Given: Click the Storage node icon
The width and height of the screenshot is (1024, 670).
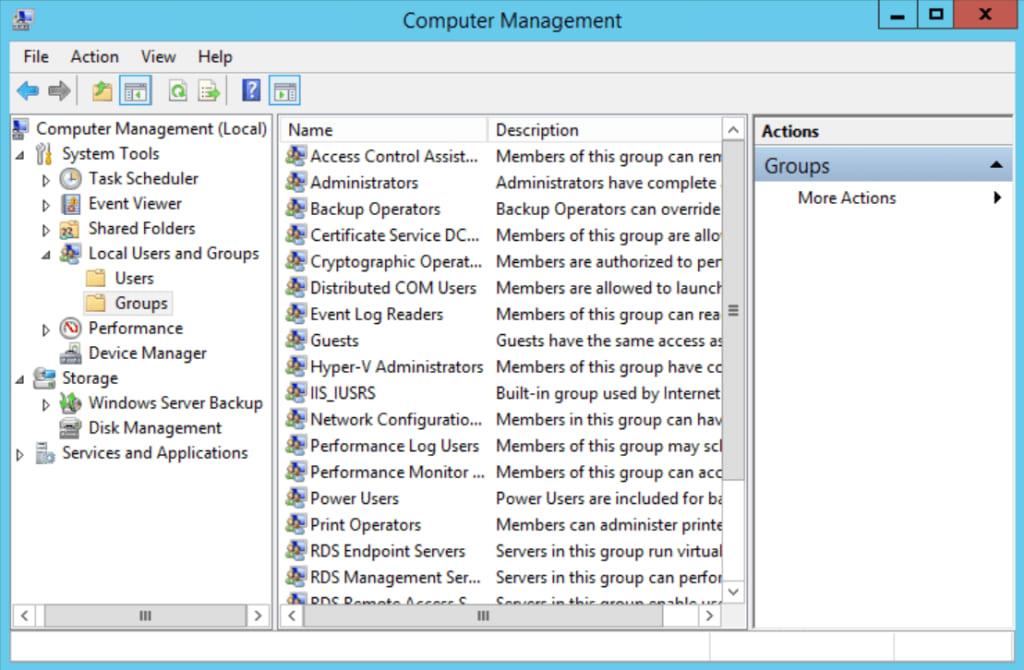Looking at the screenshot, I should click(x=44, y=378).
